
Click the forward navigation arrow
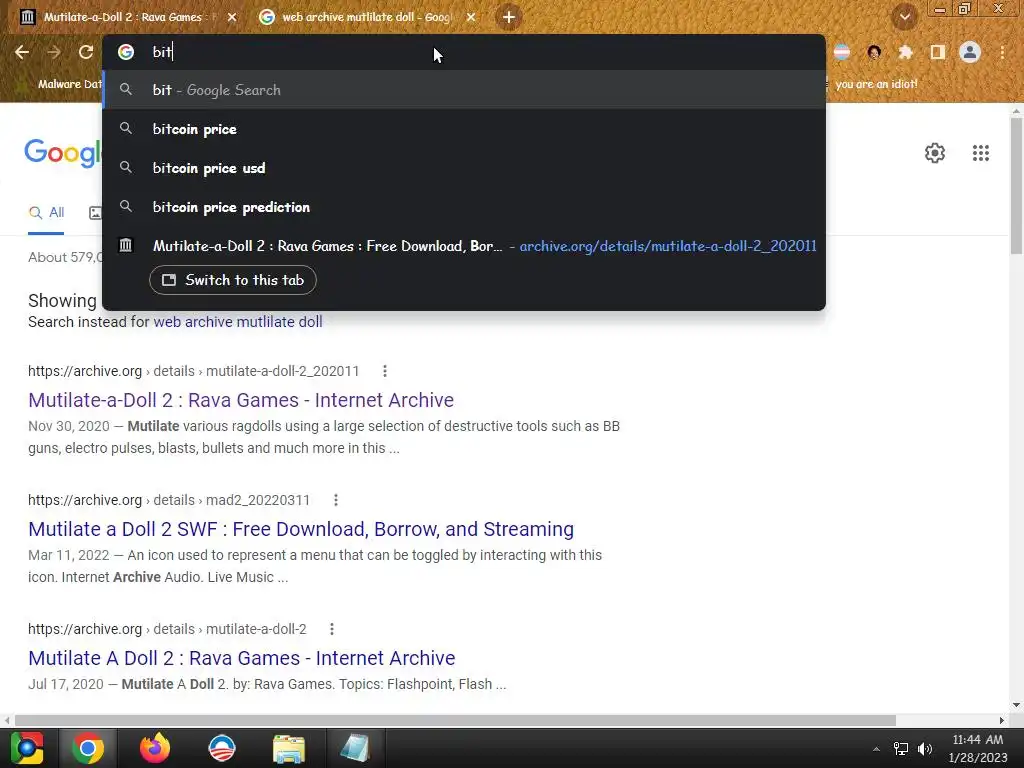(54, 52)
